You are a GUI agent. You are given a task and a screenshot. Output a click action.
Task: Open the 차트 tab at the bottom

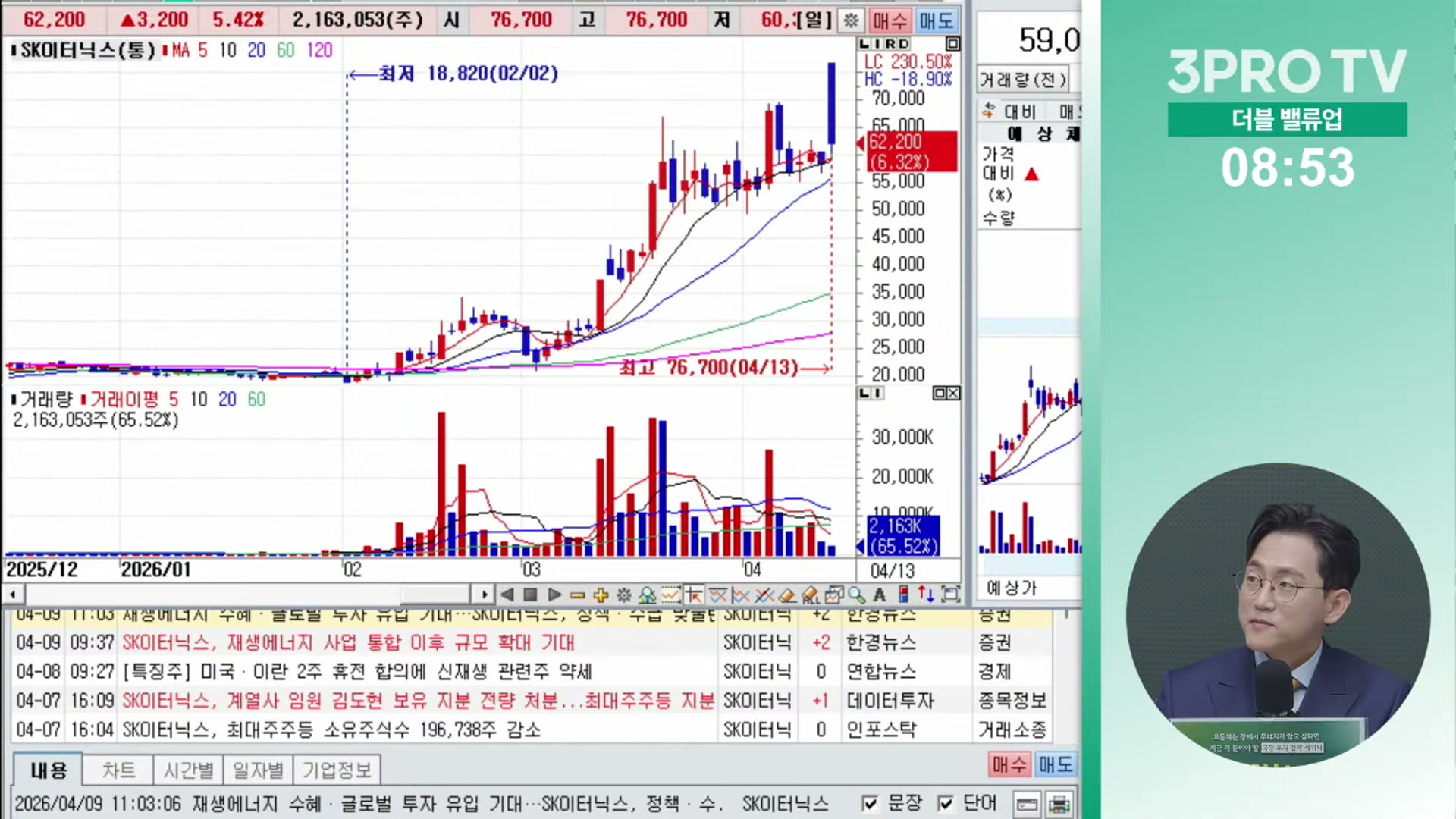[118, 770]
